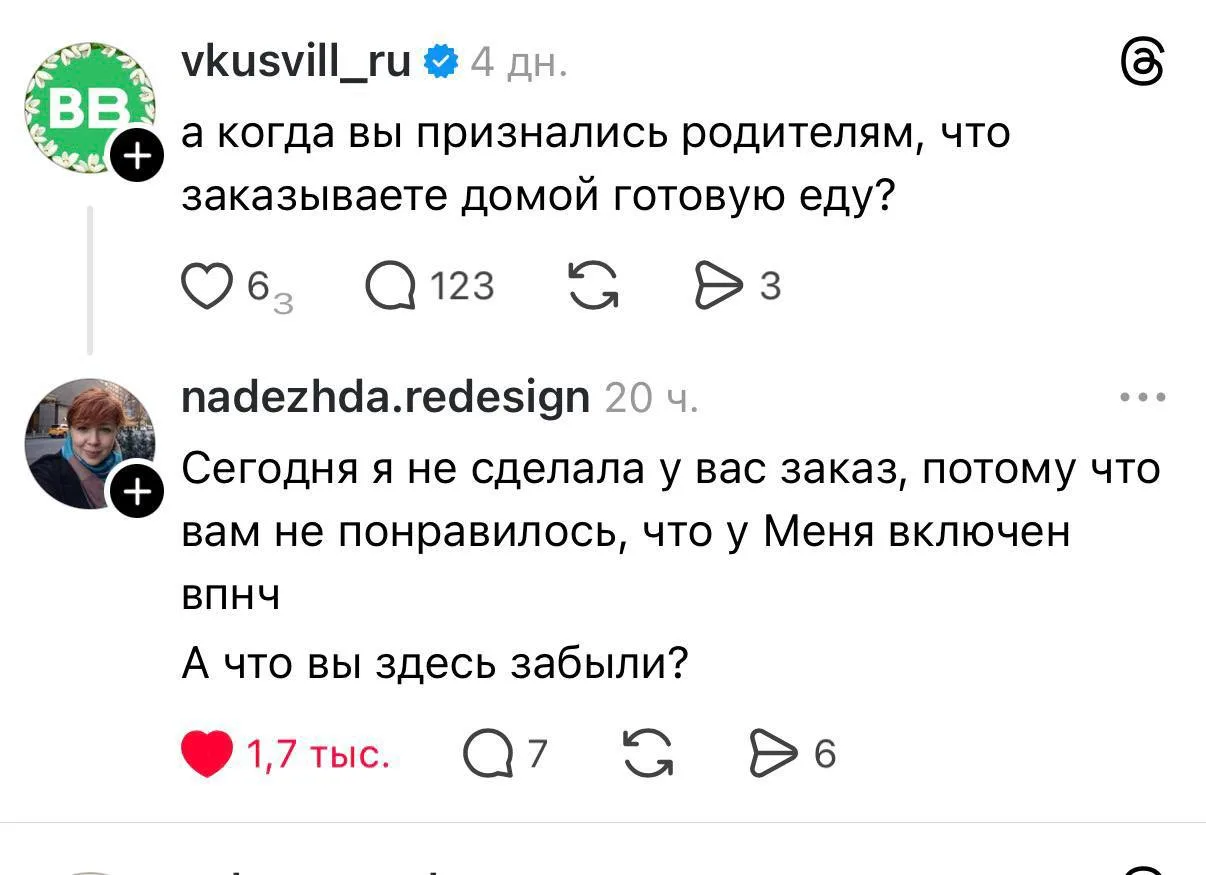Repost the nadezhda.redesign reply
The image size is (1206, 875).
tap(647, 754)
